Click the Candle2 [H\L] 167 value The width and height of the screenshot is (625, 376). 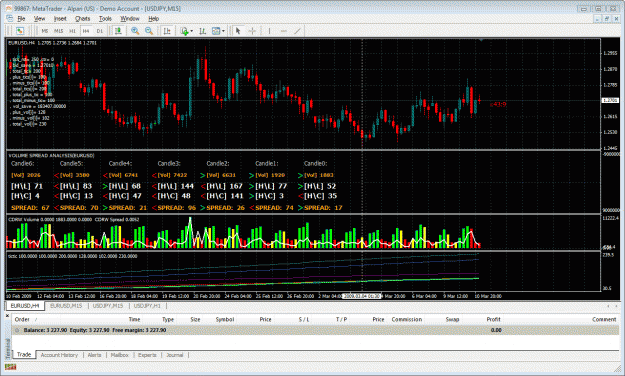[x=224, y=186]
